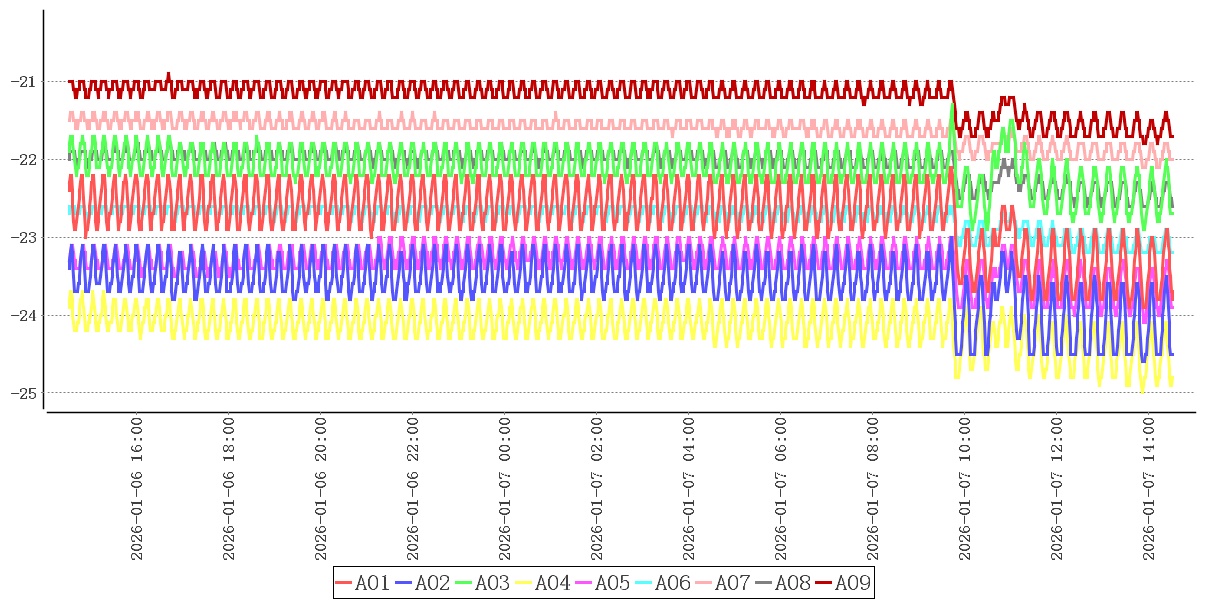Viewport: 1207px width, 600px height.
Task: Click the -22 y-axis tick label
Action: [x=22, y=159]
